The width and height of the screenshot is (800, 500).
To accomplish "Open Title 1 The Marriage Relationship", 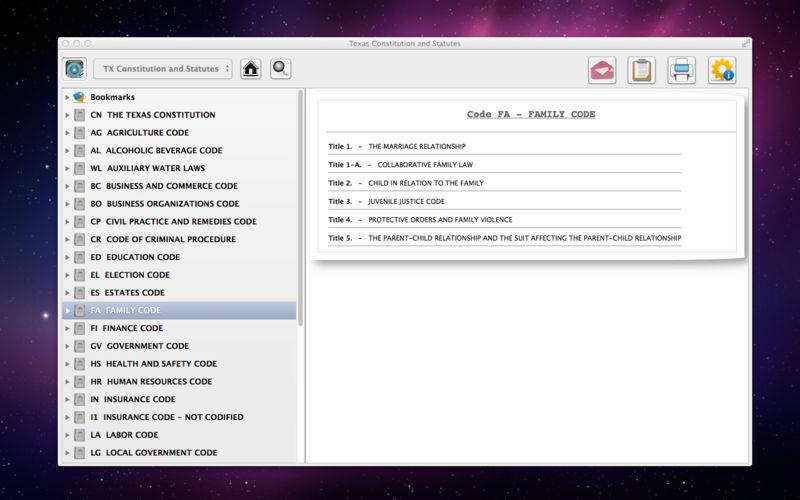I will pyautogui.click(x=416, y=147).
